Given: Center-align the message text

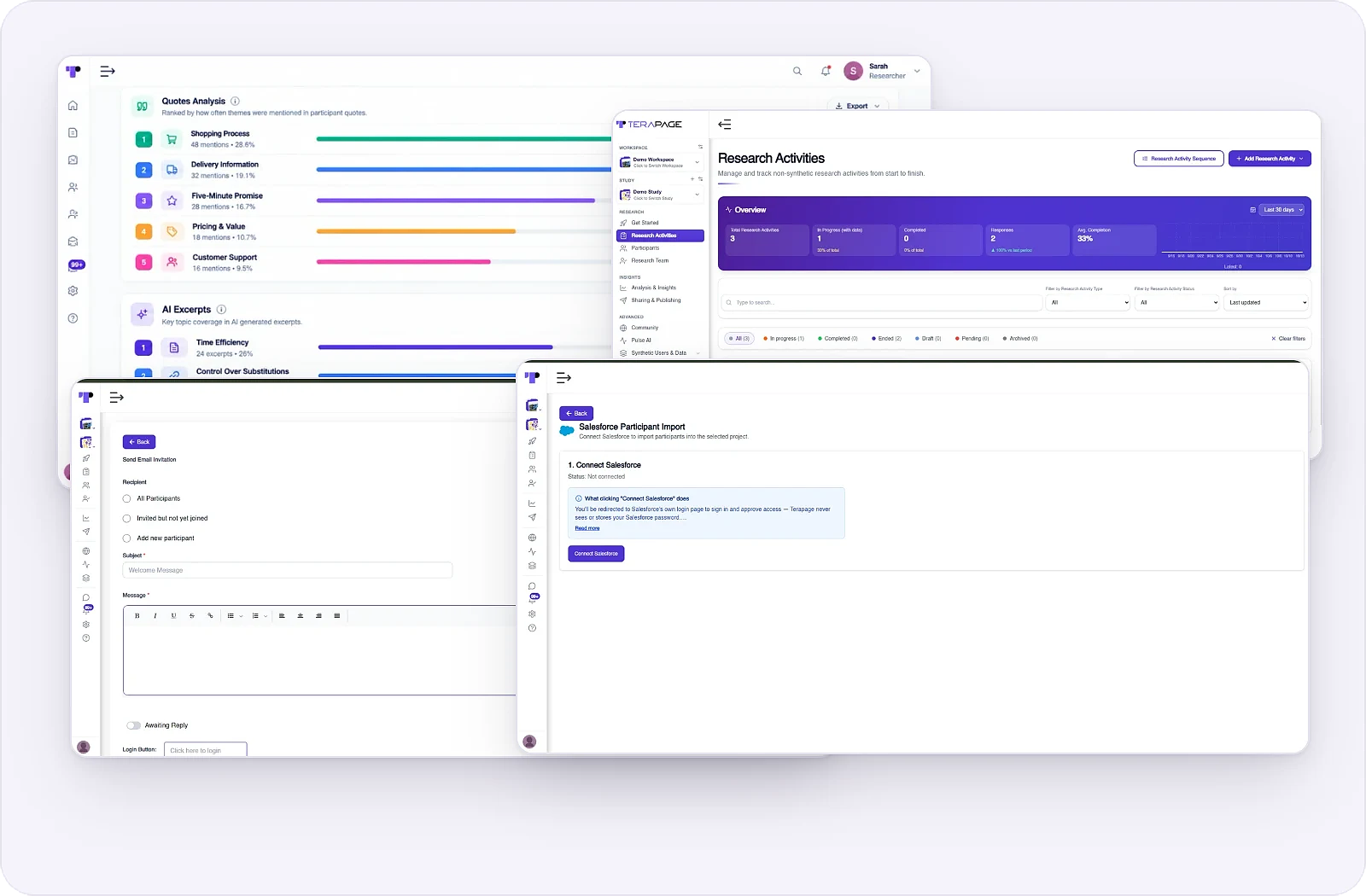Looking at the screenshot, I should 301,615.
